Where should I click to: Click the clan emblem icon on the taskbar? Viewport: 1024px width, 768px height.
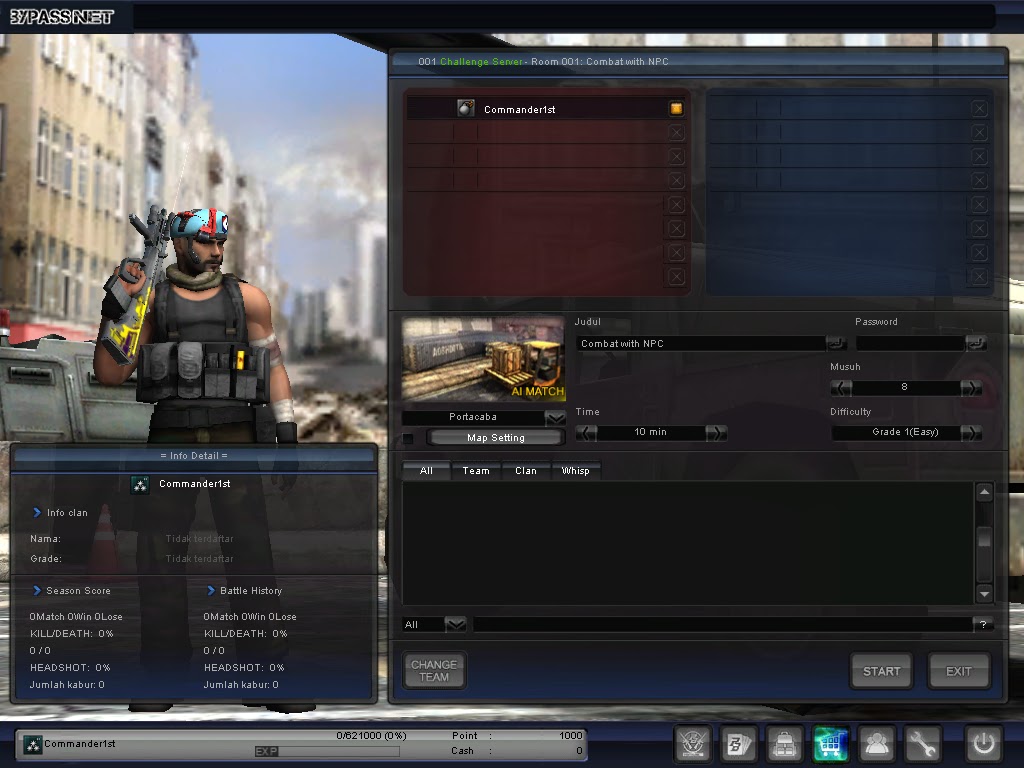pyautogui.click(x=692, y=744)
